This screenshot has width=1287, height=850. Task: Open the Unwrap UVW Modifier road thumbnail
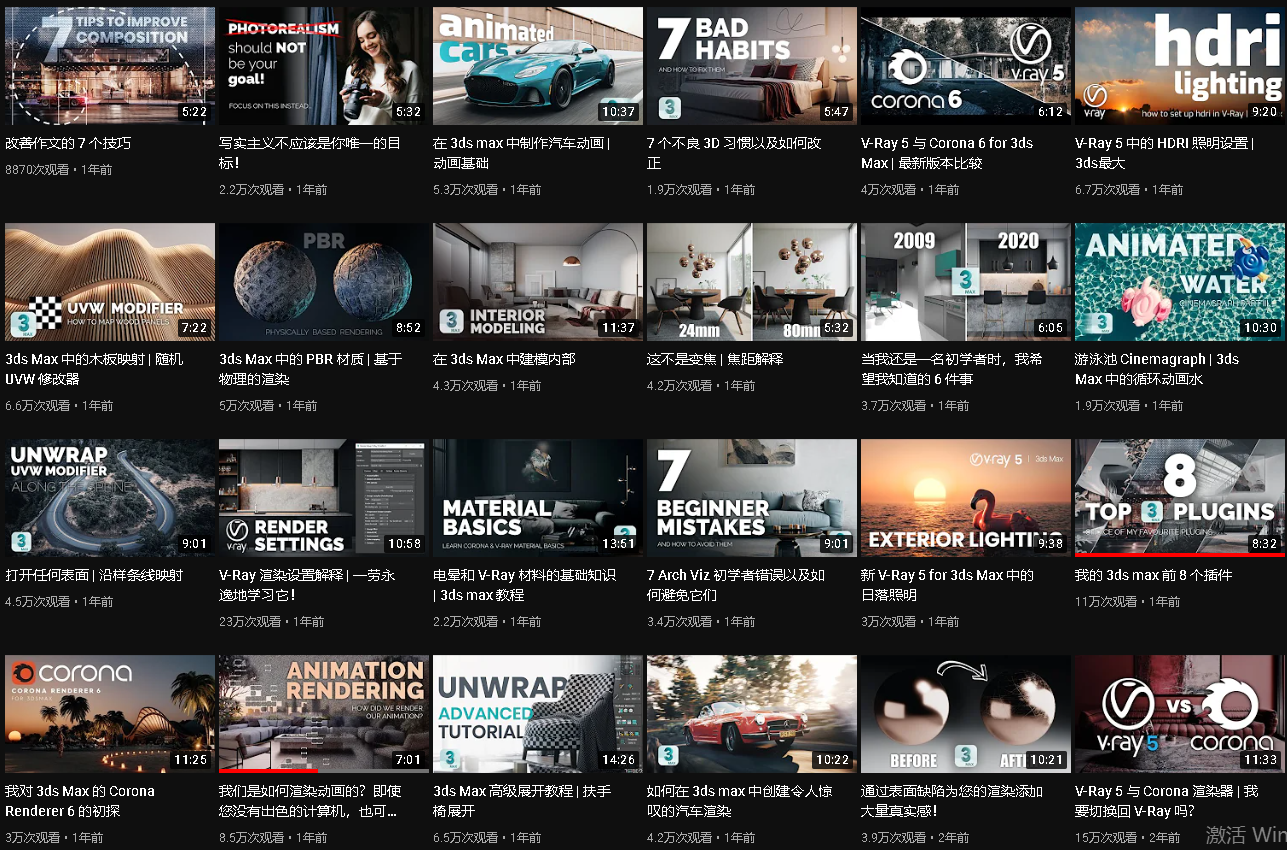110,498
